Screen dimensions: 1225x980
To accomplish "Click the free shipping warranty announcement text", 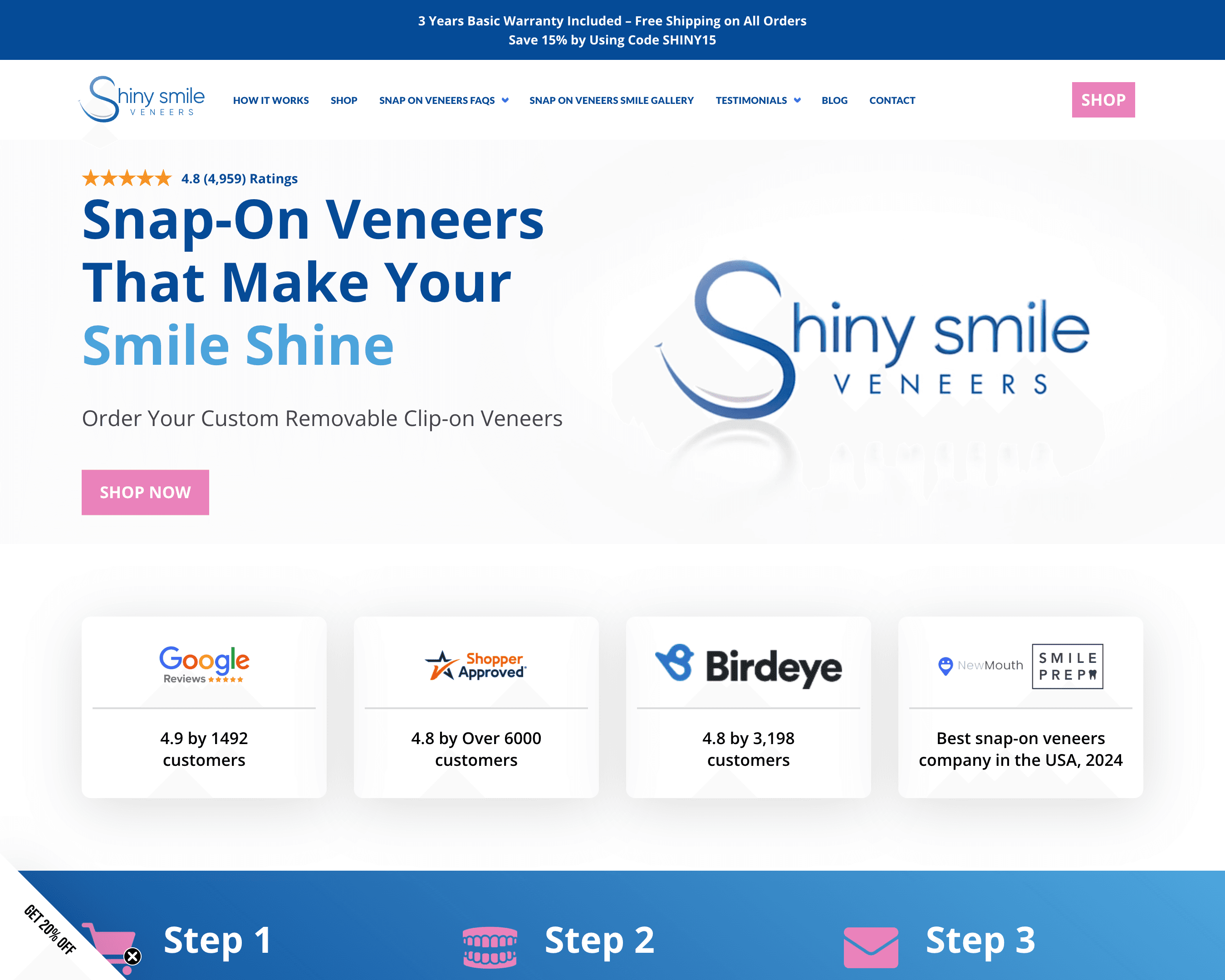I will (x=612, y=21).
